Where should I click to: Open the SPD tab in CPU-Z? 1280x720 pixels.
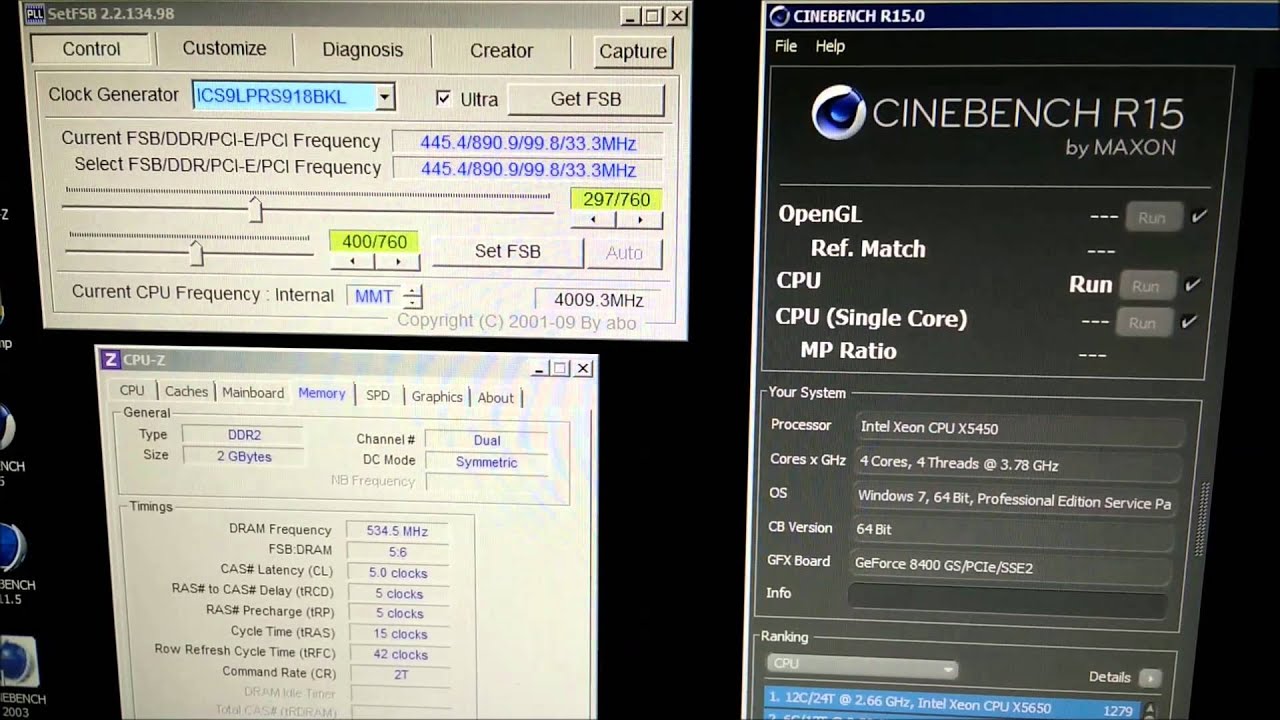point(378,395)
